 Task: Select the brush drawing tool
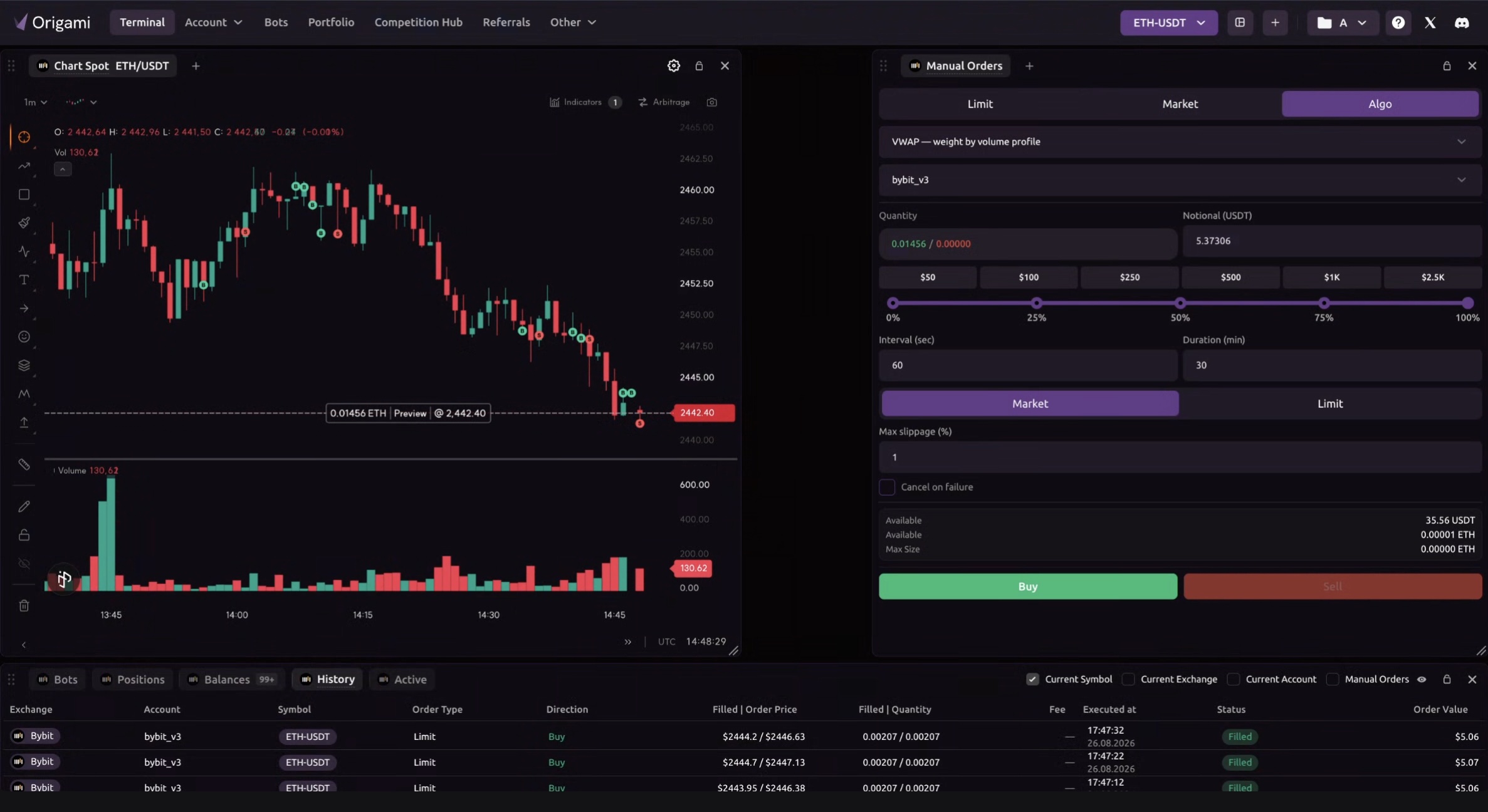[24, 222]
